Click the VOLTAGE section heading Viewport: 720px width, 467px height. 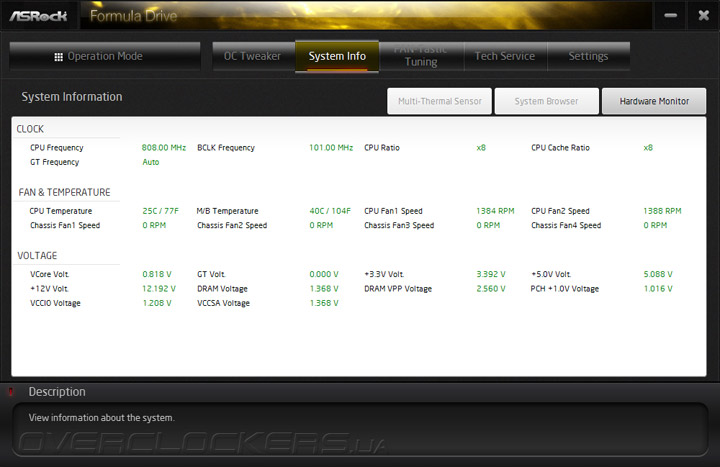[37, 256]
